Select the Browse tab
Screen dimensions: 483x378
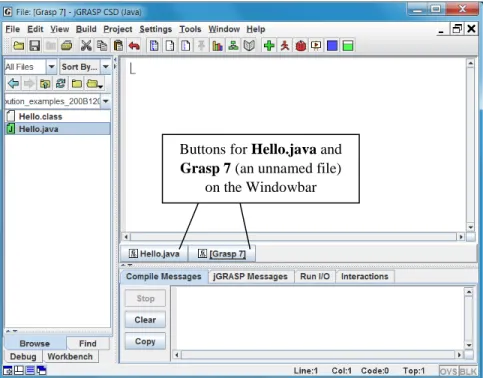(35, 343)
